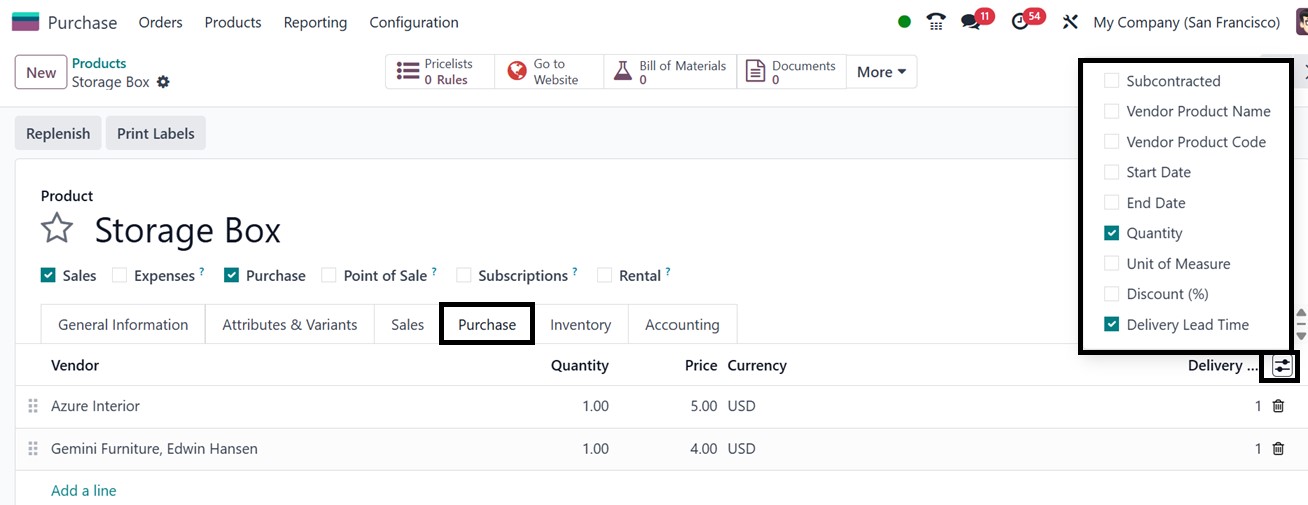This screenshot has width=1308, height=505.
Task: Open the gear actions menu for Storage Box
Action: tap(163, 82)
